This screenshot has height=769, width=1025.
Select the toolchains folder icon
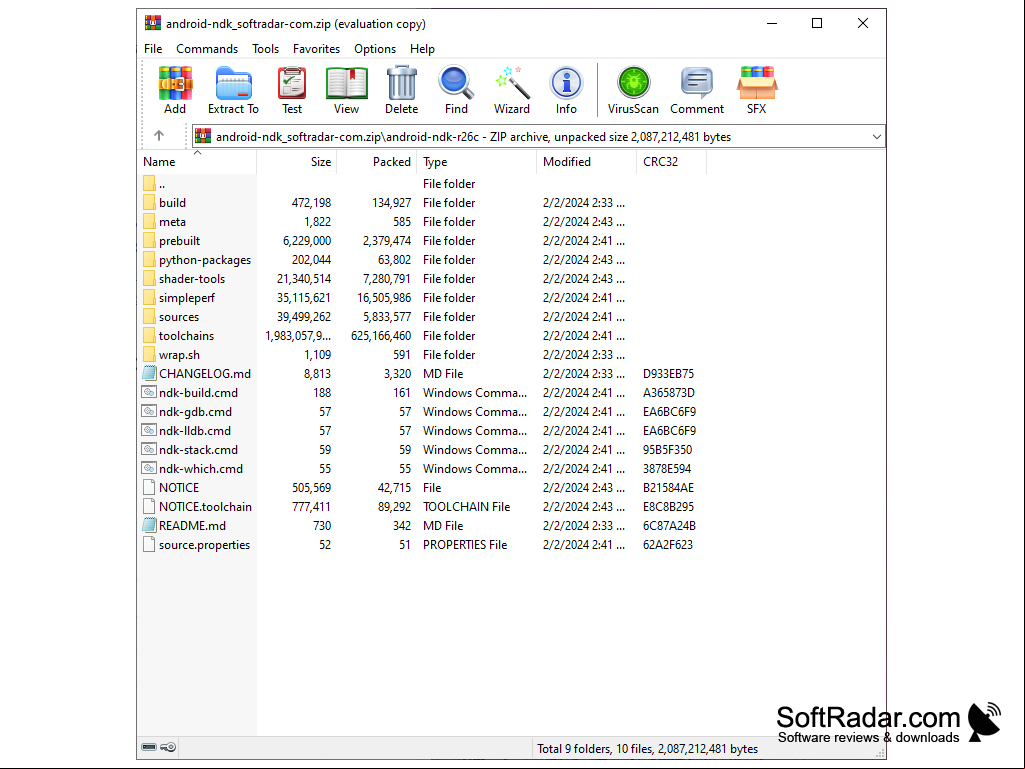pos(149,335)
